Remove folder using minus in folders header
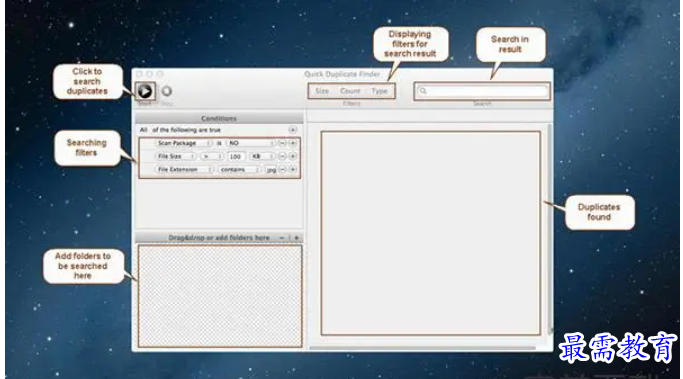This screenshot has width=683, height=379. point(282,238)
